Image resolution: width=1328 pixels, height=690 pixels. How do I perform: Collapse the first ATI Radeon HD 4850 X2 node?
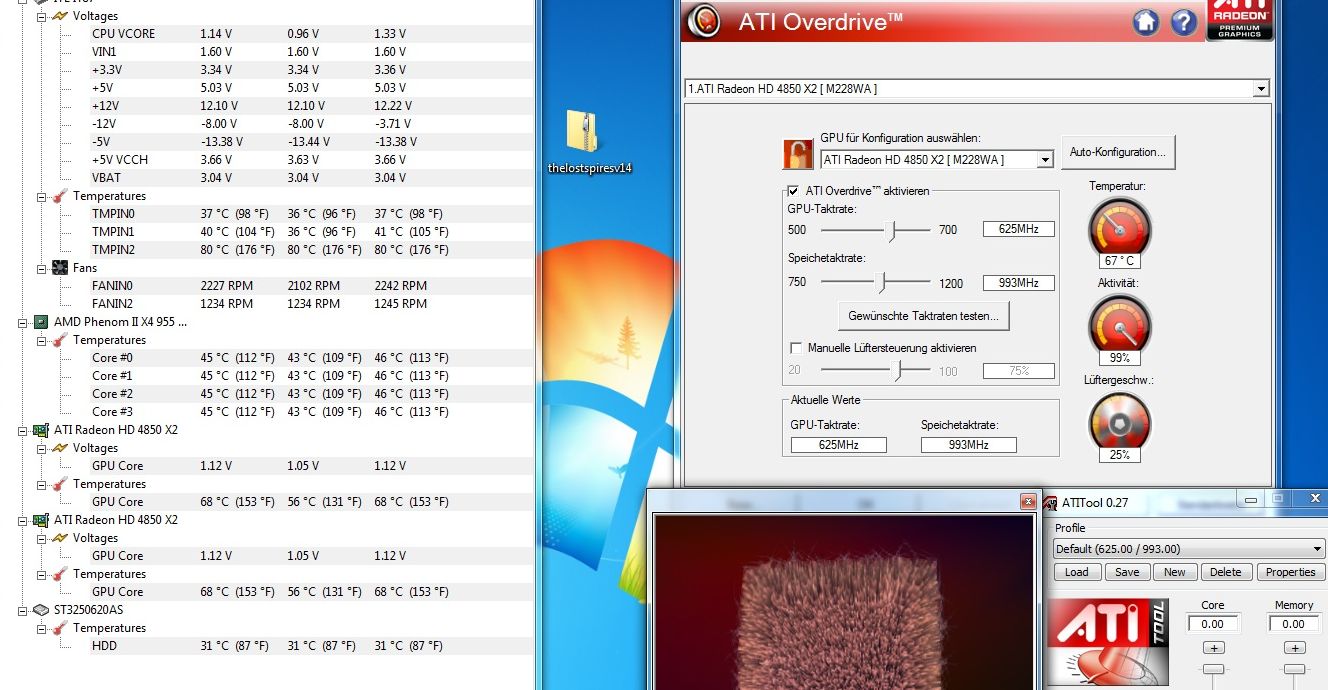(24, 430)
